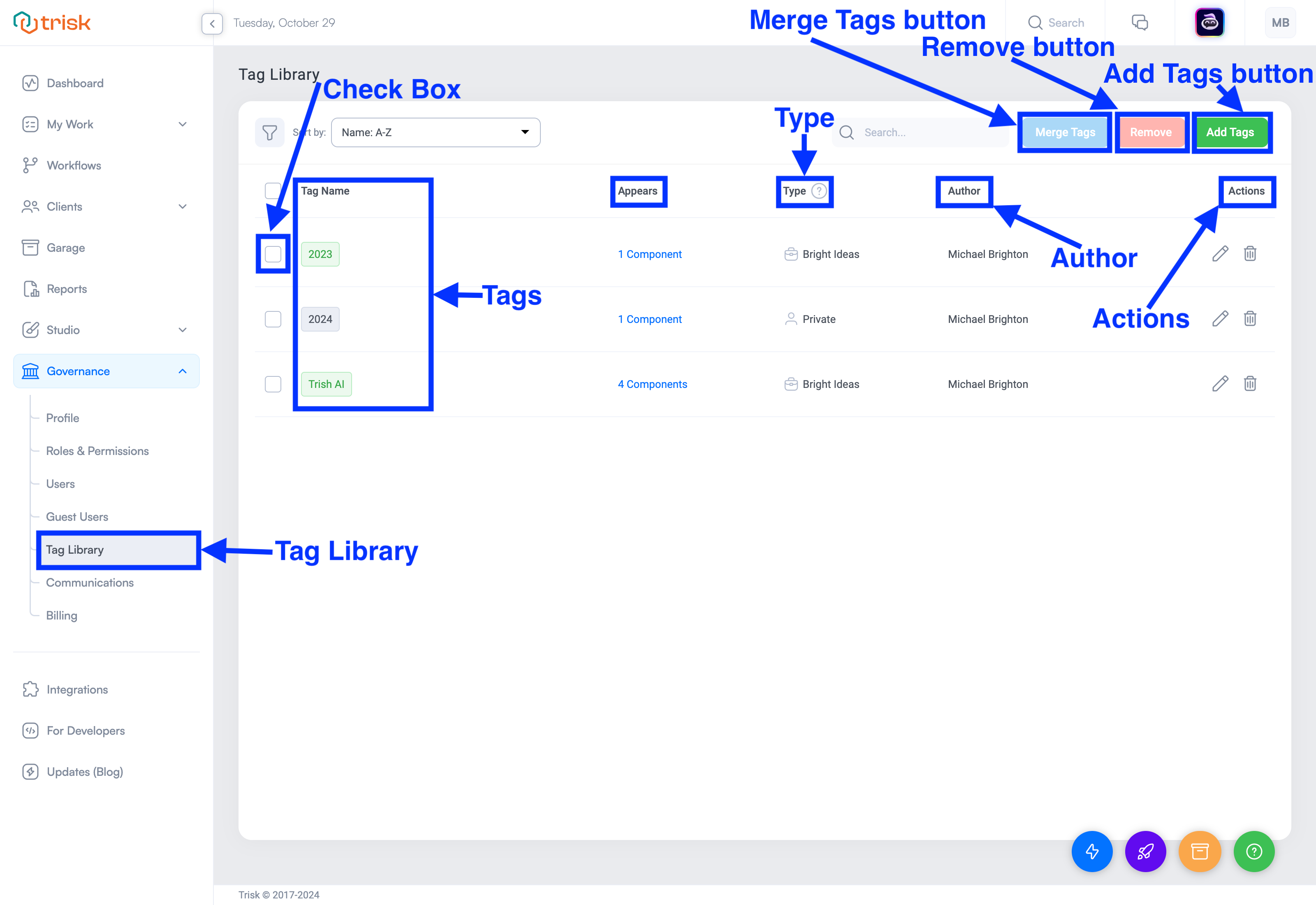This screenshot has height=905, width=1316.
Task: Delete the 2023 tag with the trash icon
Action: 1250,253
